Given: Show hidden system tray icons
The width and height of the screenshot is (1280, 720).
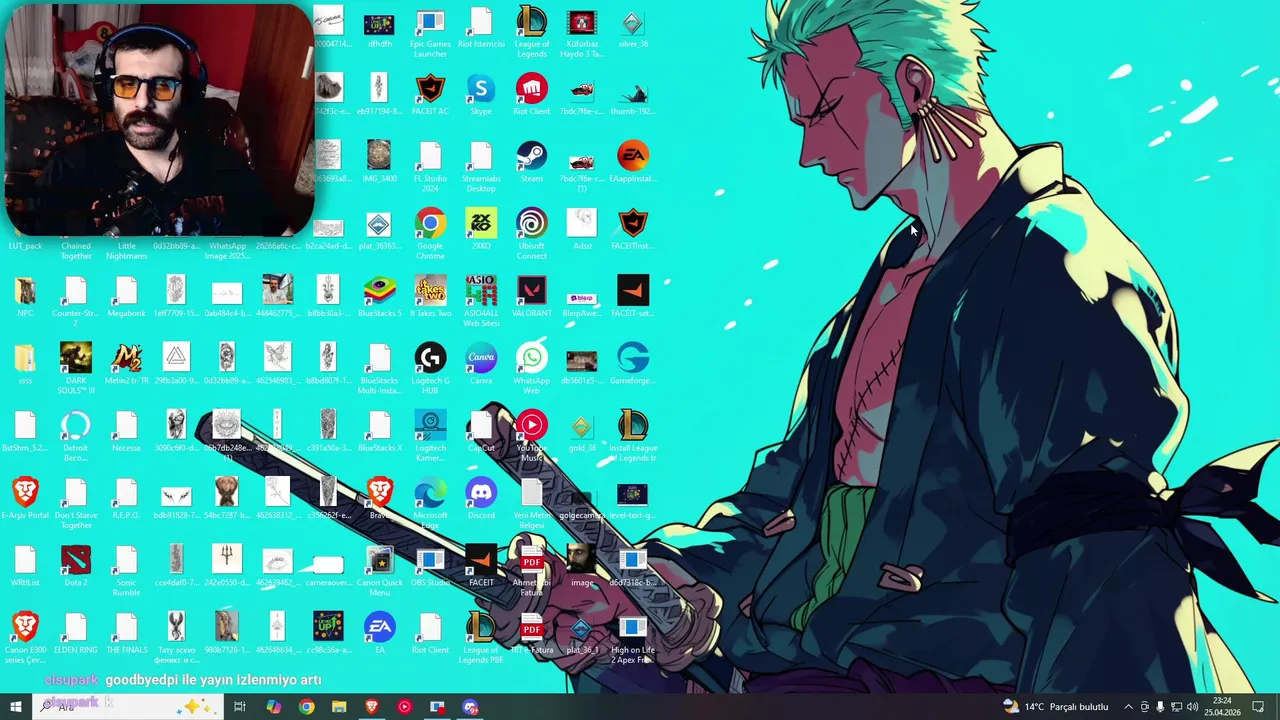Looking at the screenshot, I should point(1129,707).
